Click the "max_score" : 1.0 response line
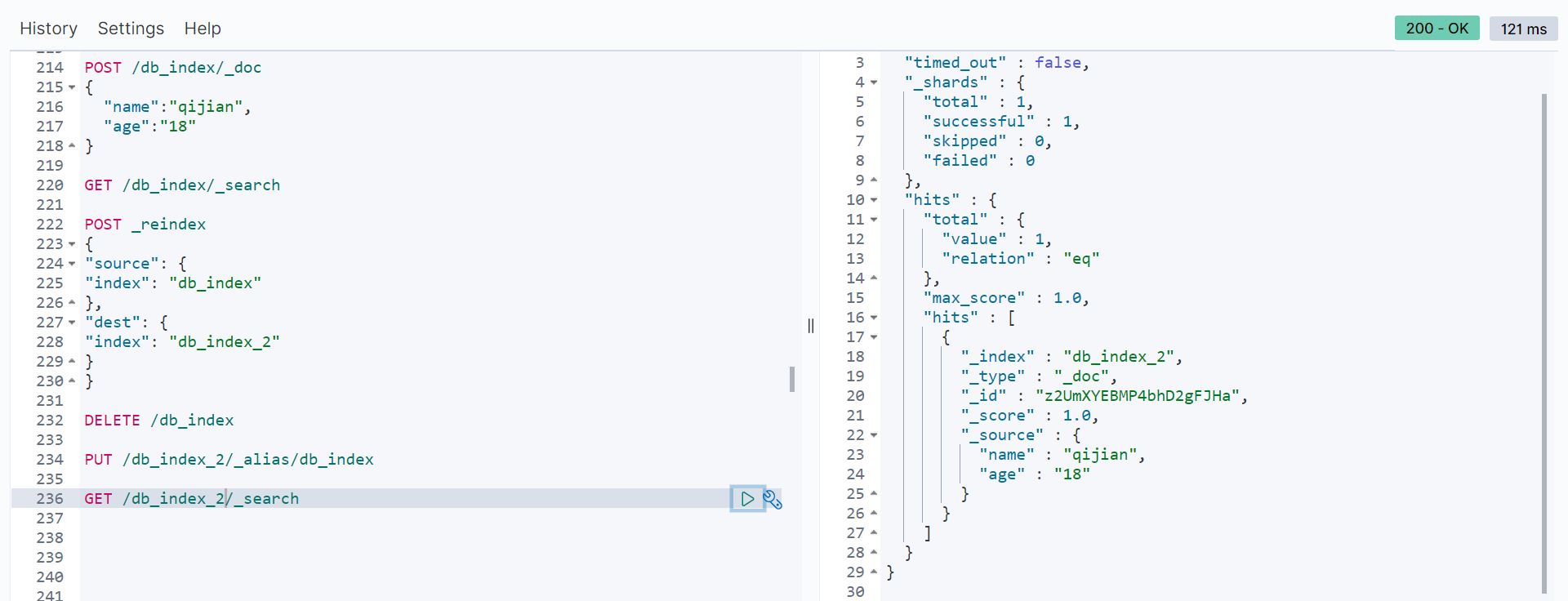The width and height of the screenshot is (1568, 601). click(x=1006, y=298)
